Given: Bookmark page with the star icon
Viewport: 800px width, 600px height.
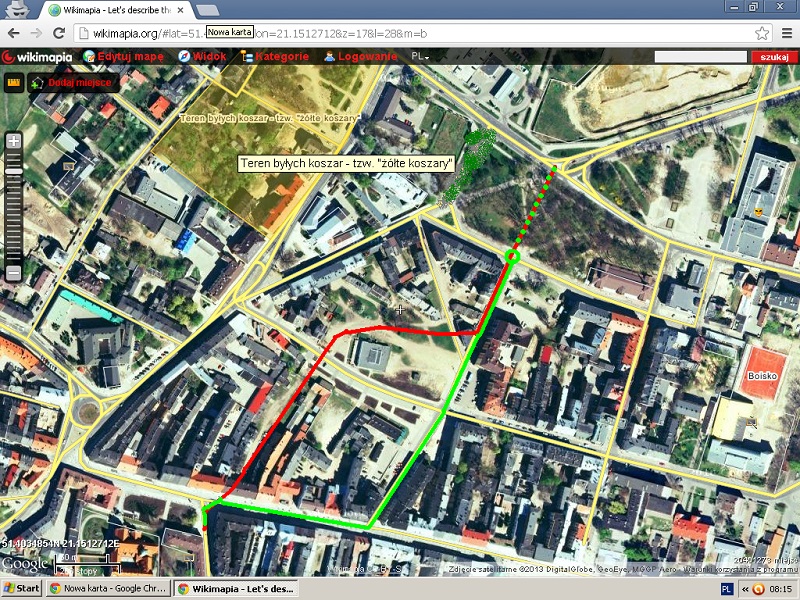Looking at the screenshot, I should 762,33.
